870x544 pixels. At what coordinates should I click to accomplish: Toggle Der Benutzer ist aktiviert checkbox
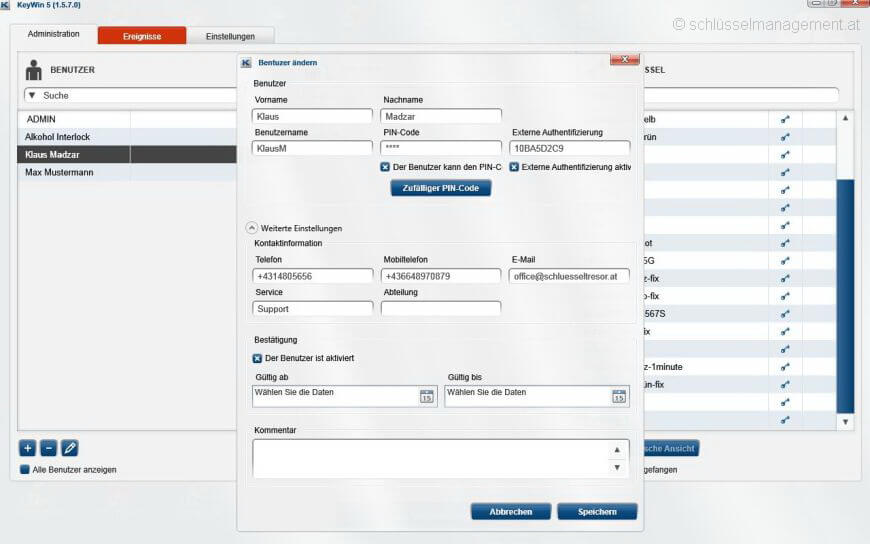(x=258, y=358)
